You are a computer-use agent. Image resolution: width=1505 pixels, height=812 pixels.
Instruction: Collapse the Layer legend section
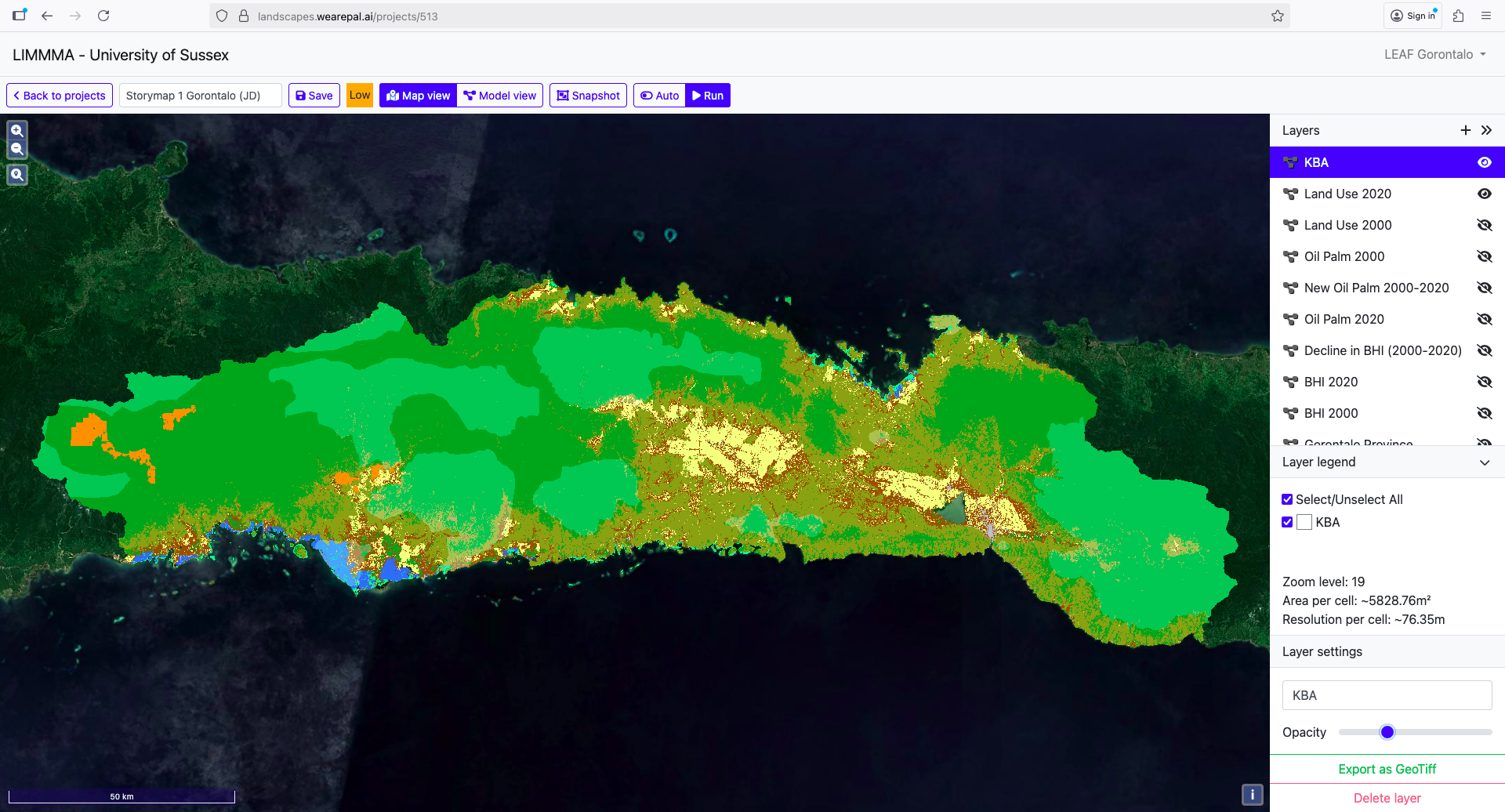1484,462
